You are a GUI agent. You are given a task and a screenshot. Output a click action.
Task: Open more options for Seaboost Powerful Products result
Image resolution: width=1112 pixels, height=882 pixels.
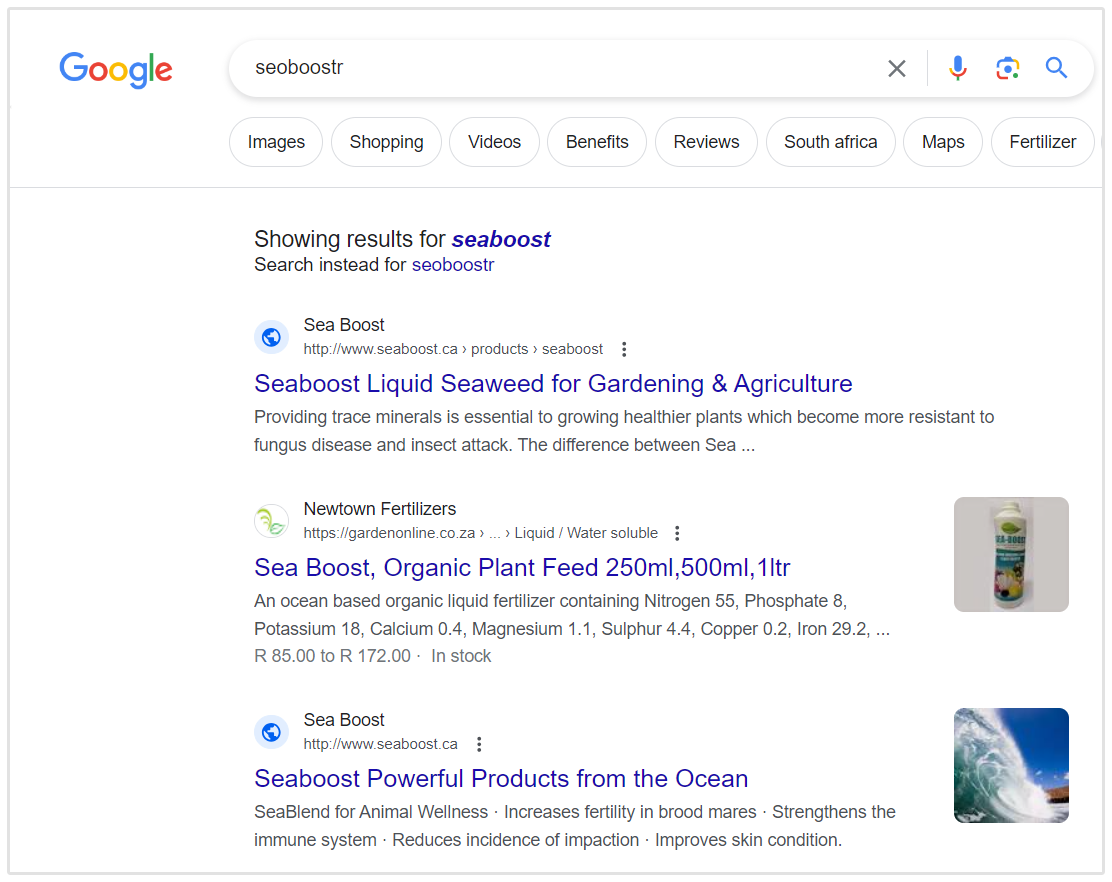click(479, 744)
